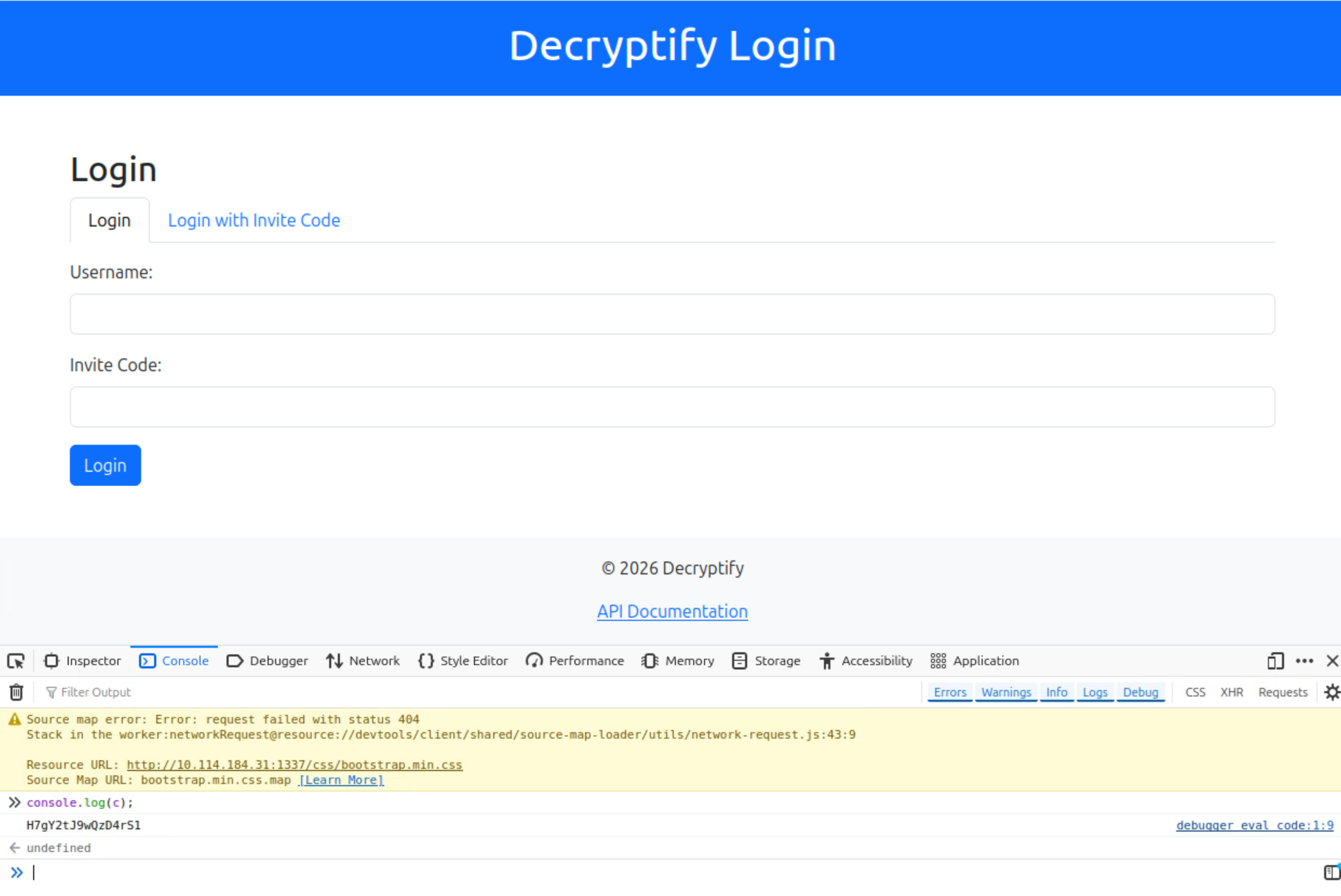Screen dimensions: 1341x896
Task: Focus the Filter Output field
Action: tap(475, 693)
